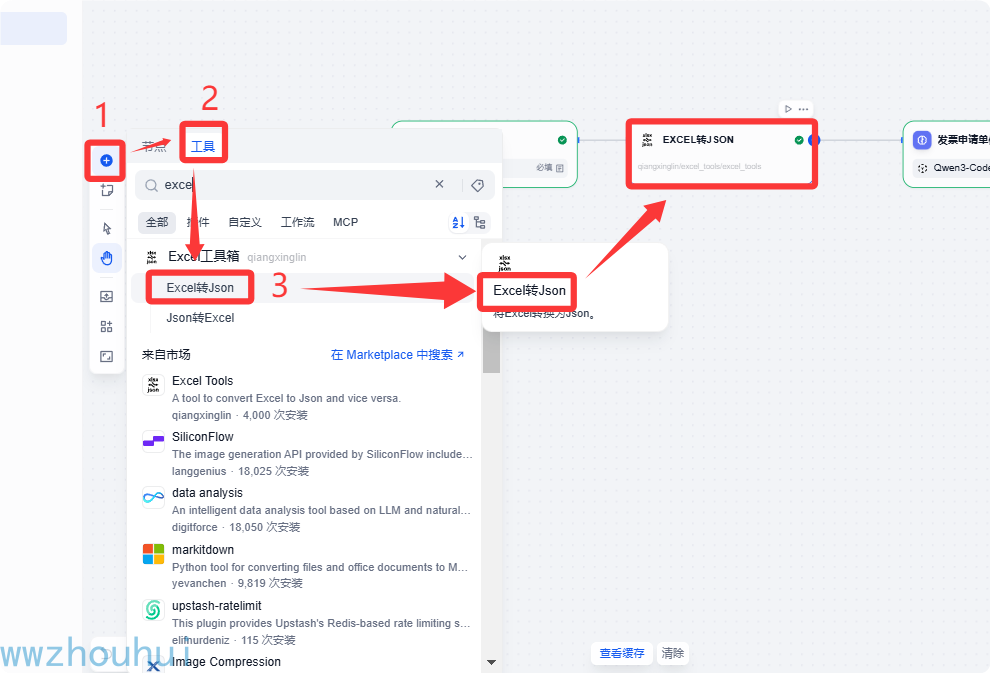Open the markitdown marketplace entry title

[x=203, y=550]
